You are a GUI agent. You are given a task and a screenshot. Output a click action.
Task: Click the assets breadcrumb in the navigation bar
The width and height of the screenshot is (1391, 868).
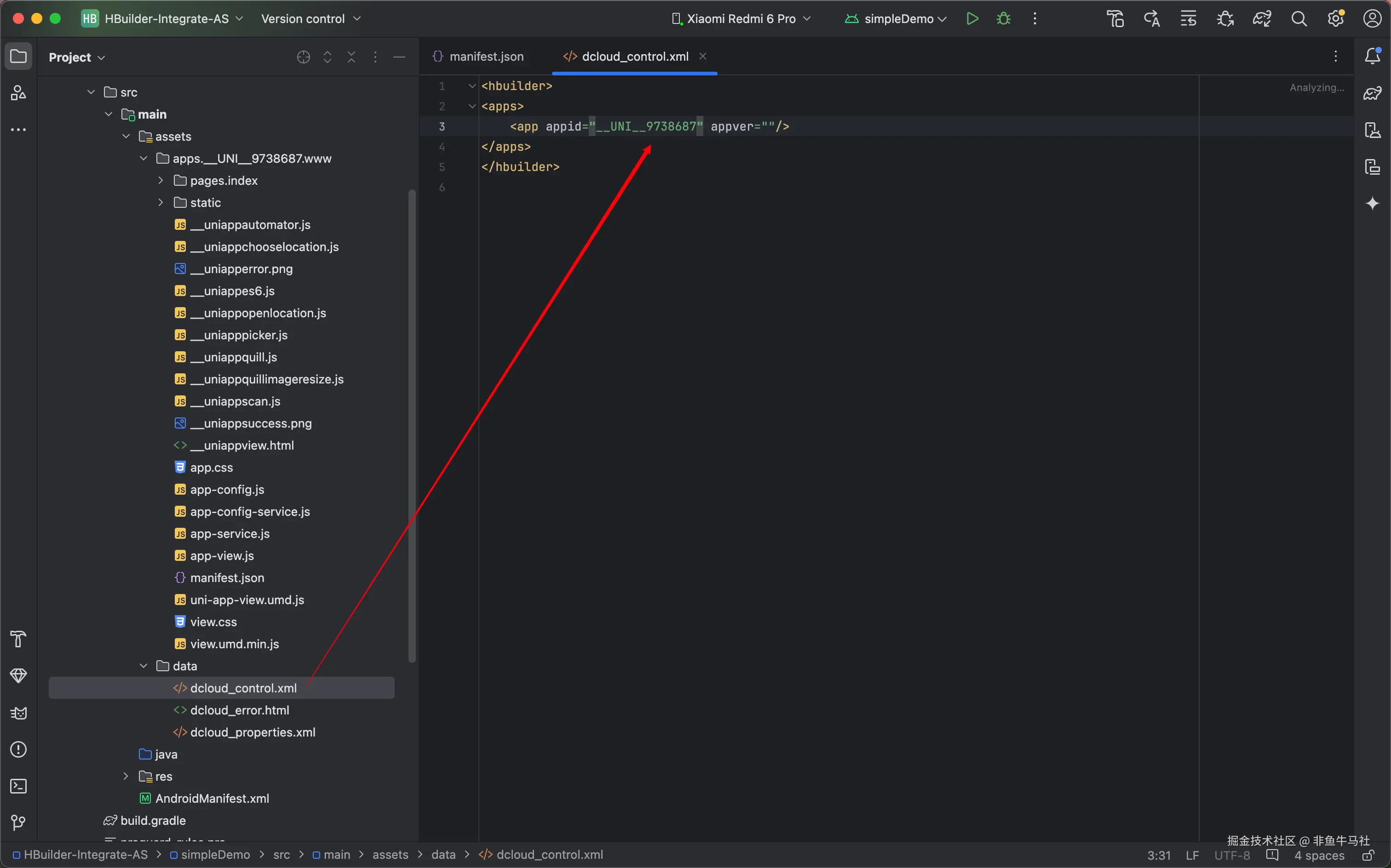(x=390, y=855)
